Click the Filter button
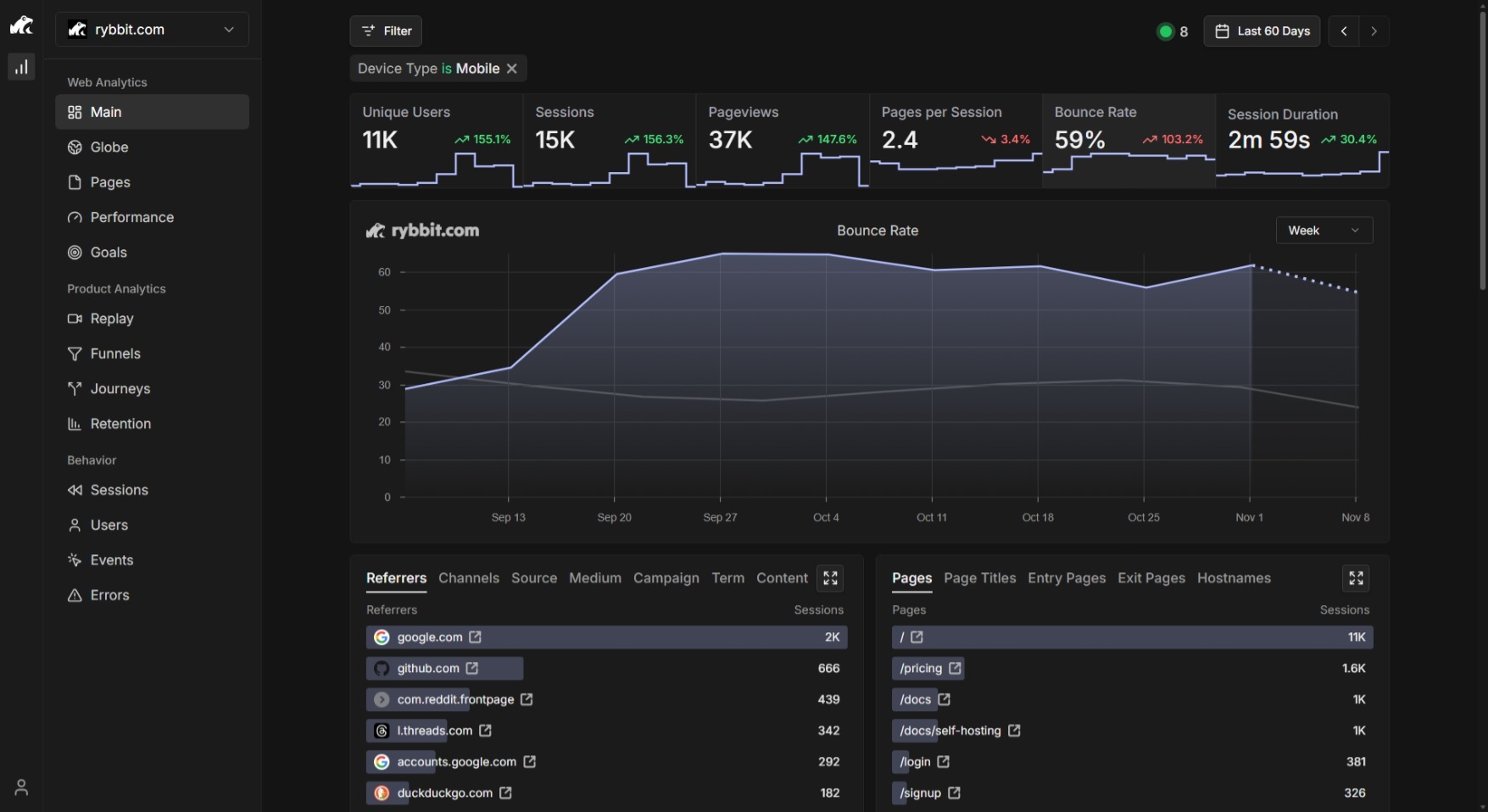The image size is (1488, 812). coord(386,31)
